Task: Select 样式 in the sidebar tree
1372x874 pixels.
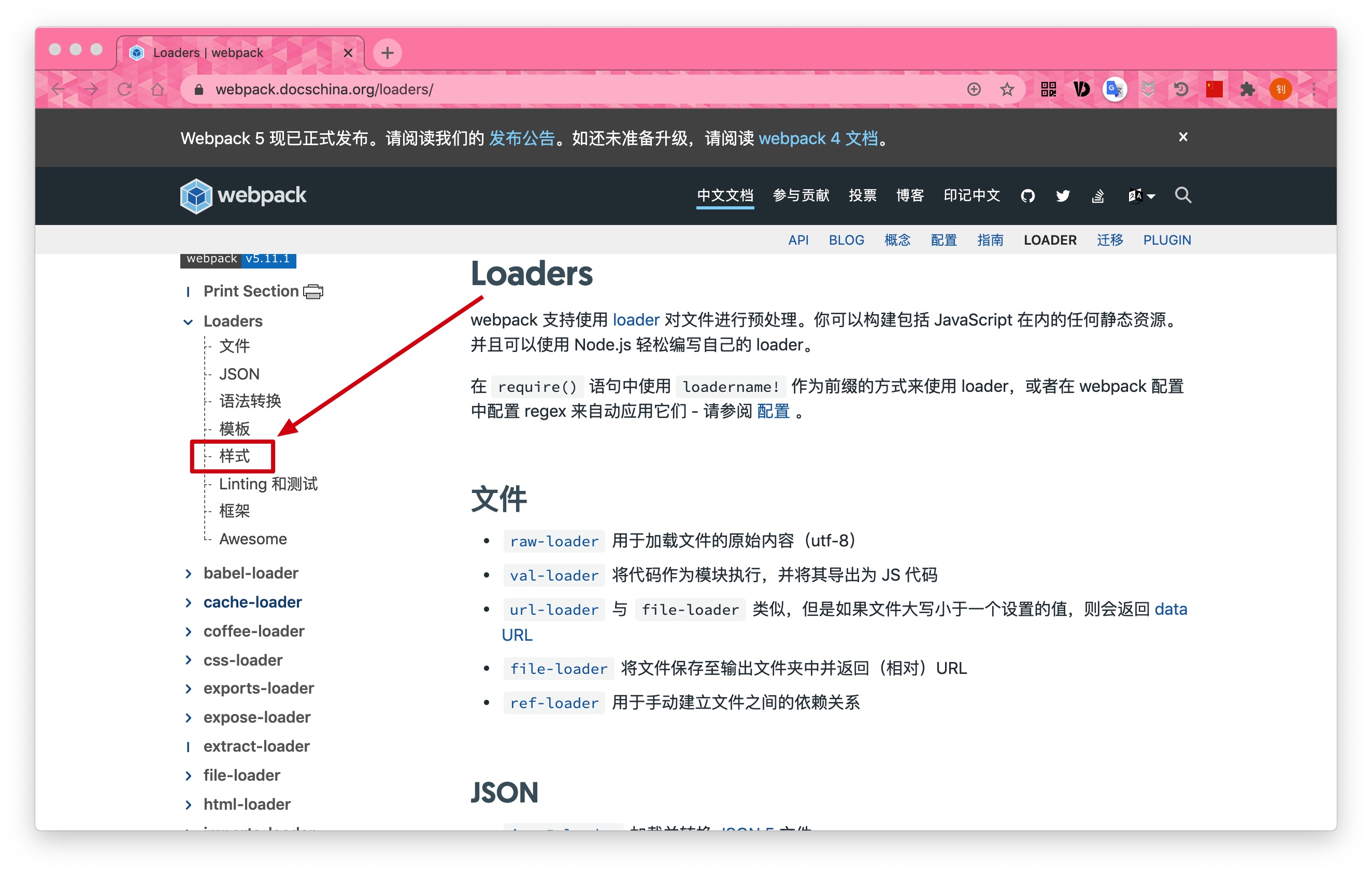Action: click(234, 456)
